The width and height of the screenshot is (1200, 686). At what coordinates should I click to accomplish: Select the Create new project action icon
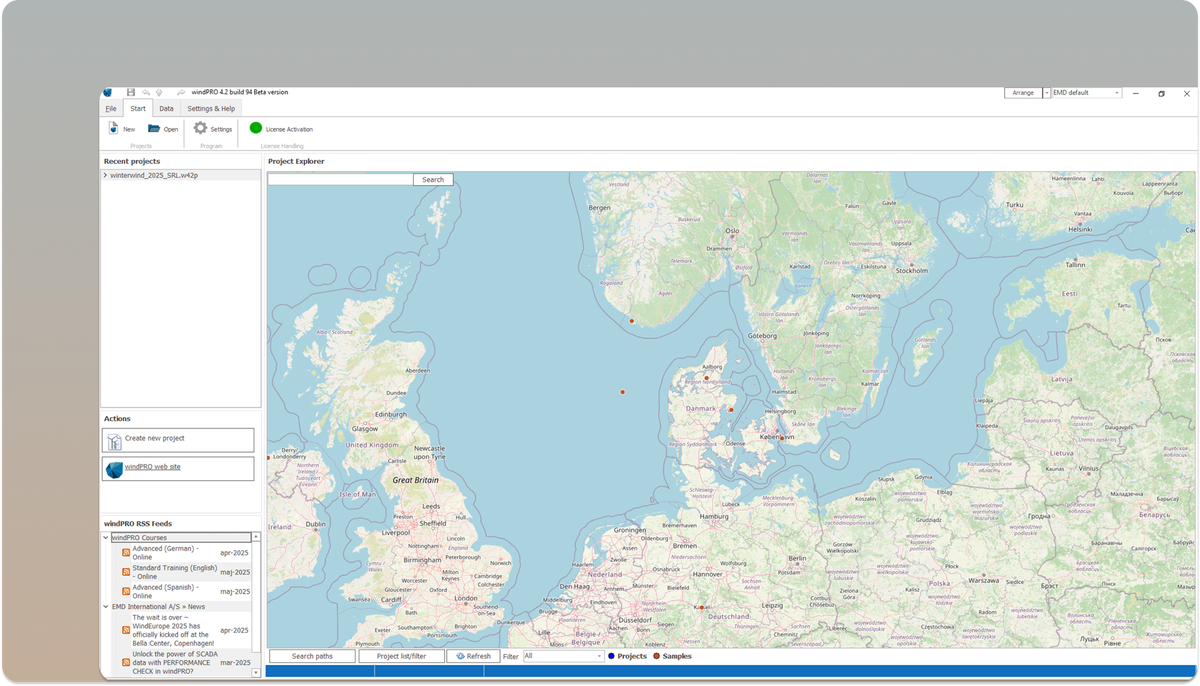pyautogui.click(x=113, y=439)
